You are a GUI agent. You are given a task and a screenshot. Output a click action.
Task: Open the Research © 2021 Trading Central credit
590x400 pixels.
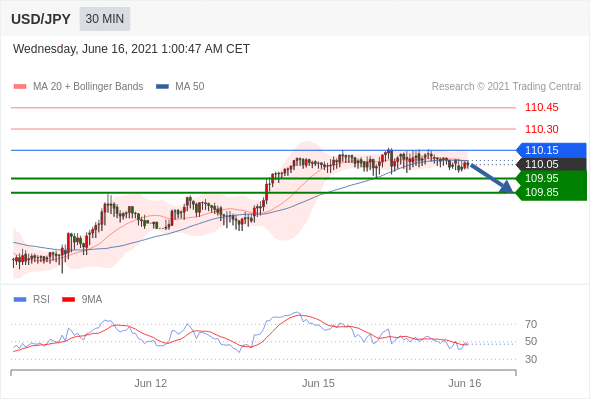click(506, 87)
